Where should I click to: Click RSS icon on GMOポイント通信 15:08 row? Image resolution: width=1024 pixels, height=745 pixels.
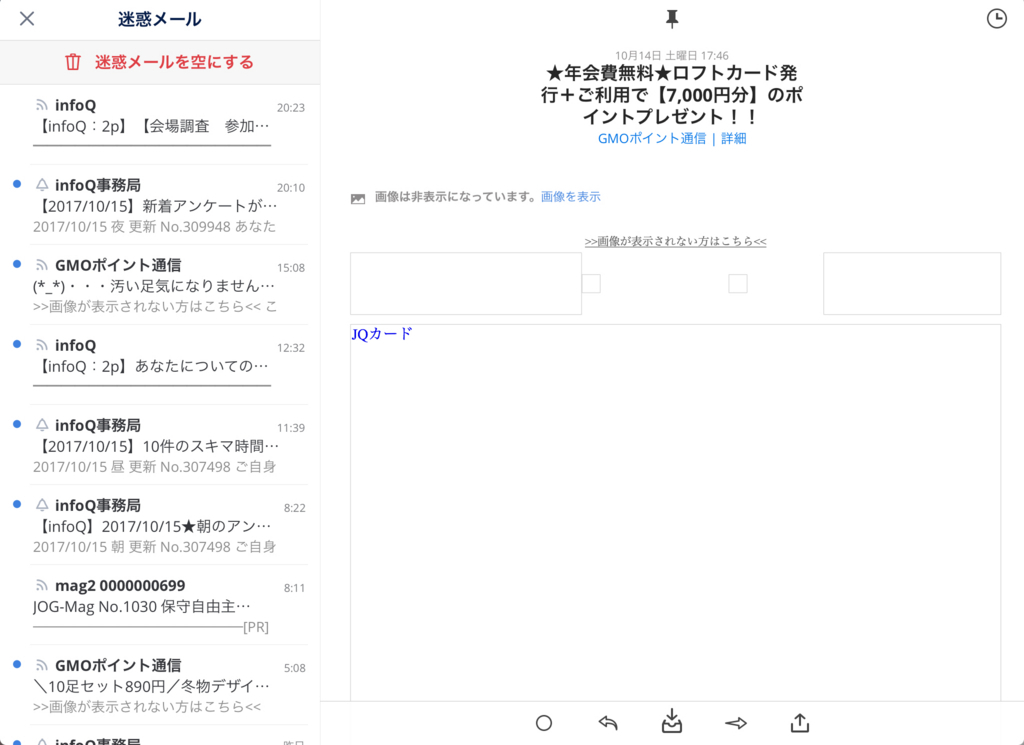click(42, 266)
